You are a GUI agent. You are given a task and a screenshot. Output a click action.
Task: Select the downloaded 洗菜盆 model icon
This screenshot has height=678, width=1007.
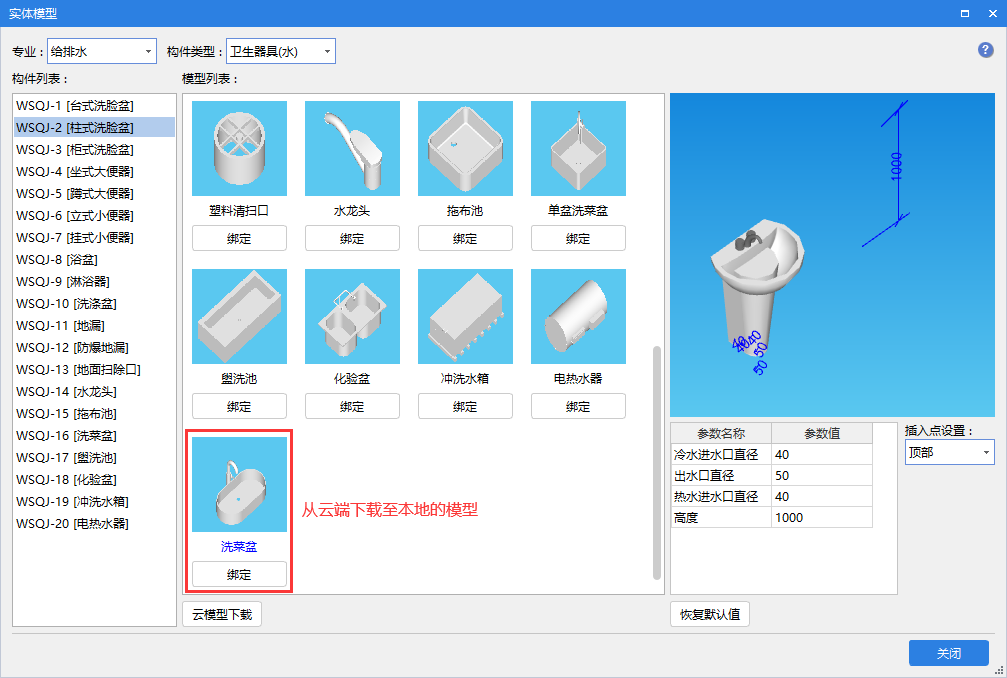(239, 484)
